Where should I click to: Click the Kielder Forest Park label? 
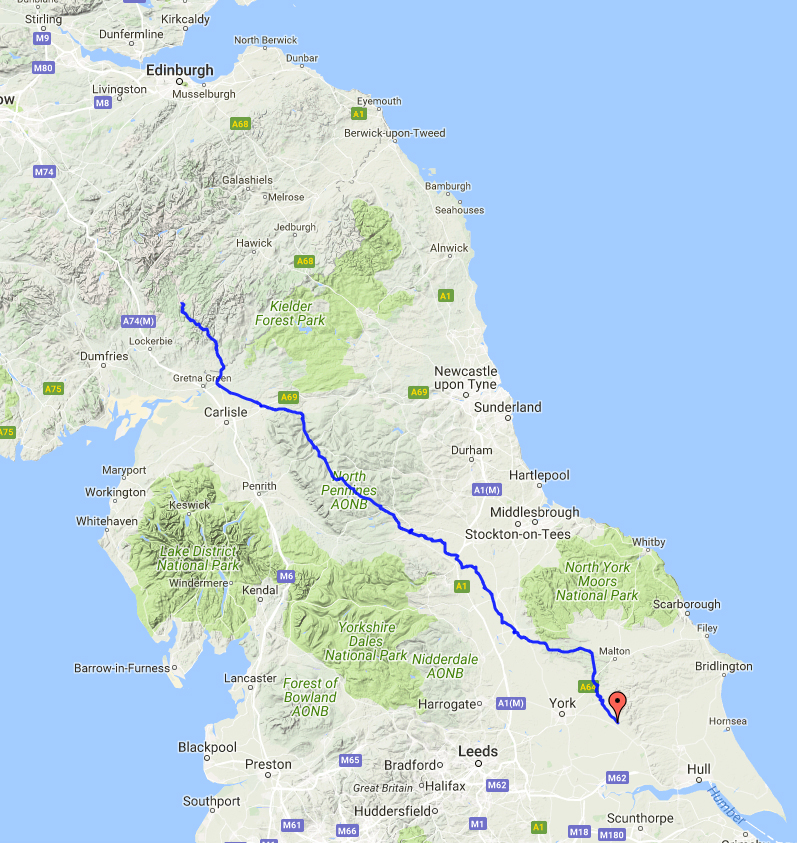coord(290,313)
